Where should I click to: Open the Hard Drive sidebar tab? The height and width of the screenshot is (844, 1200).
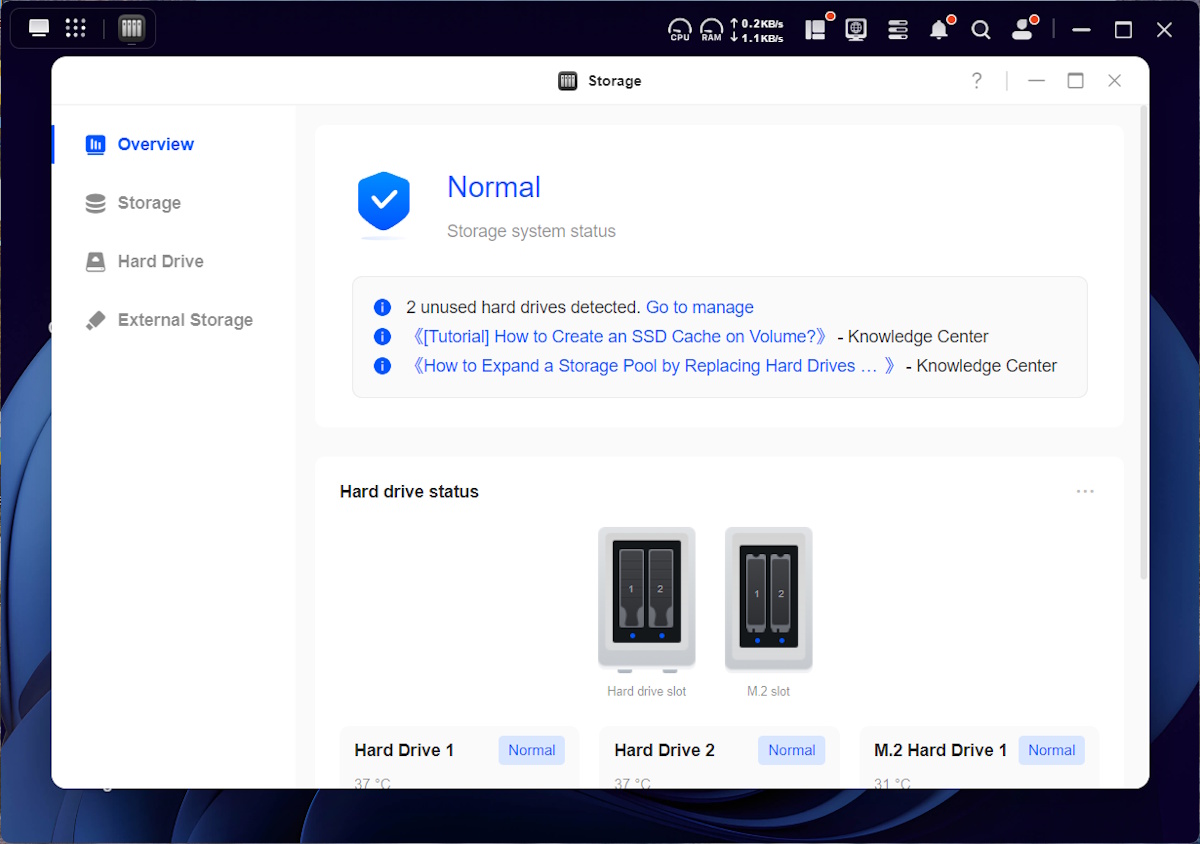(x=160, y=261)
